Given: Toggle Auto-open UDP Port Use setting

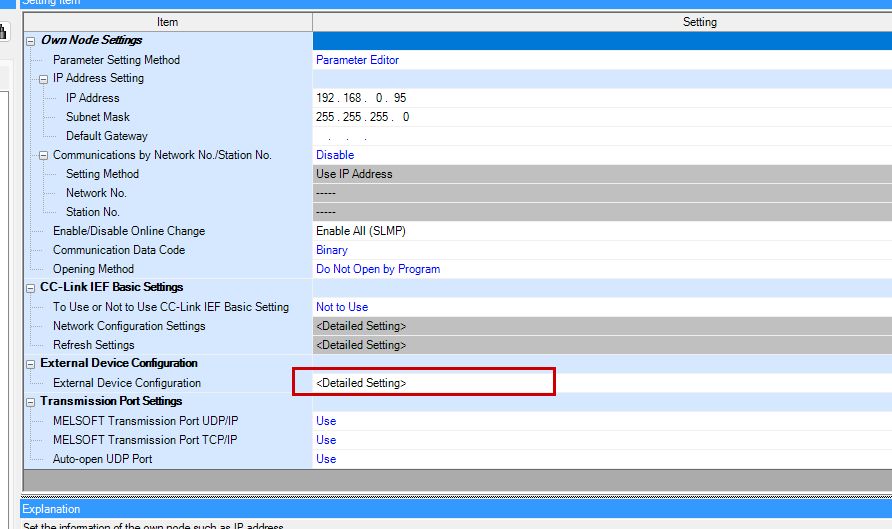Looking at the screenshot, I should (x=326, y=459).
